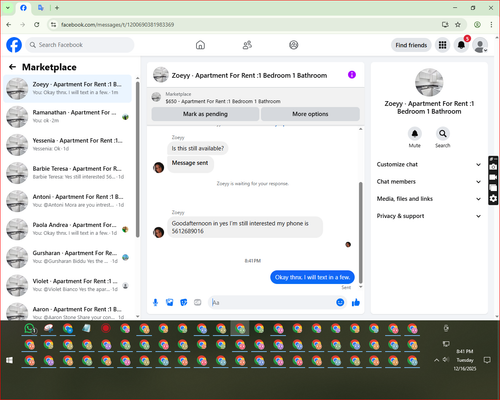Image resolution: width=500 pixels, height=400 pixels.
Task: Bookmark this page with the star
Action: pyautogui.click(x=458, y=25)
